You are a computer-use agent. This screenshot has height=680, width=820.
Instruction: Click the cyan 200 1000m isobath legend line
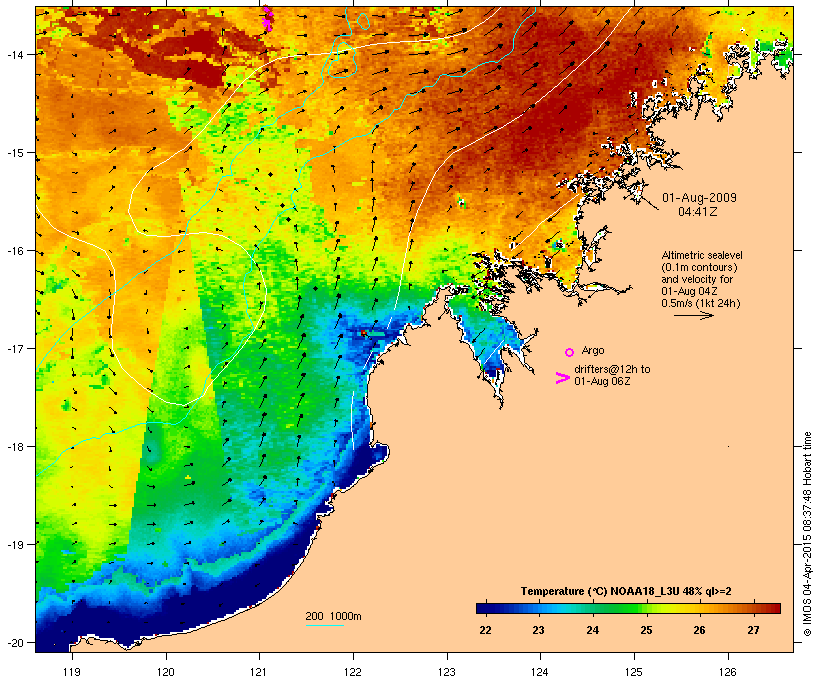coord(324,625)
